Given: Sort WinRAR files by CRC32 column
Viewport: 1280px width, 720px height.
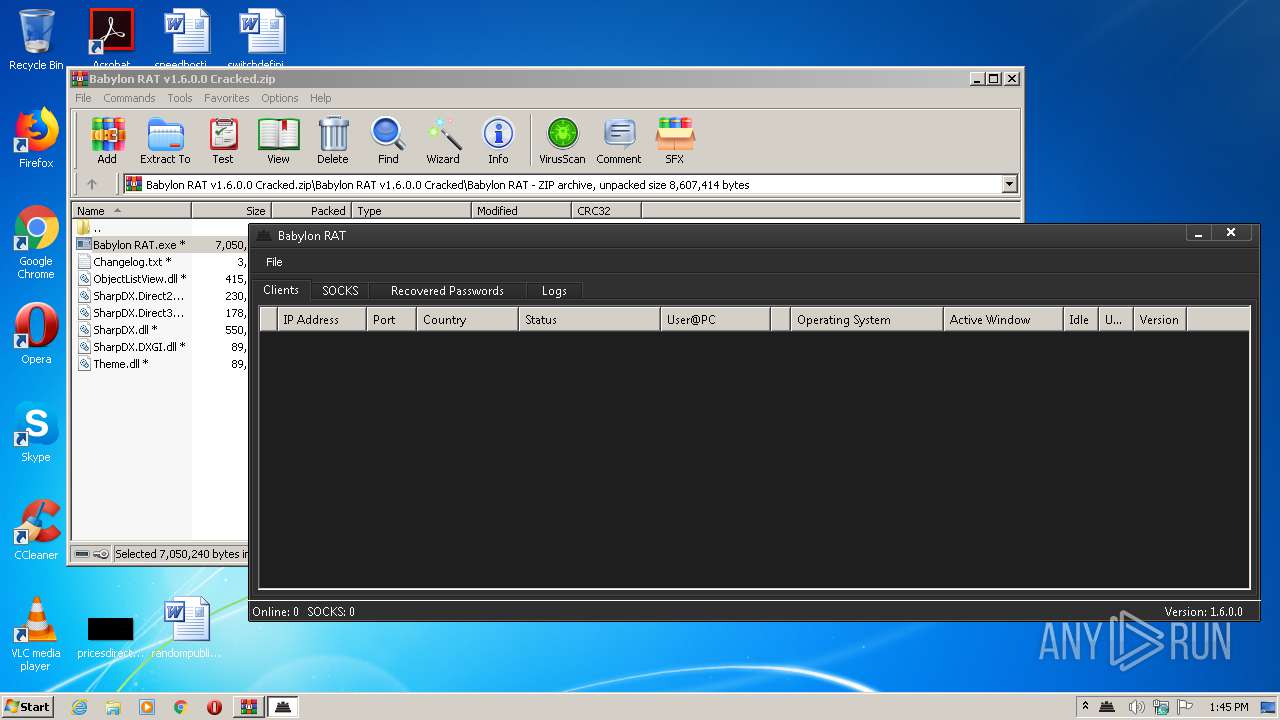Looking at the screenshot, I should [x=606, y=211].
